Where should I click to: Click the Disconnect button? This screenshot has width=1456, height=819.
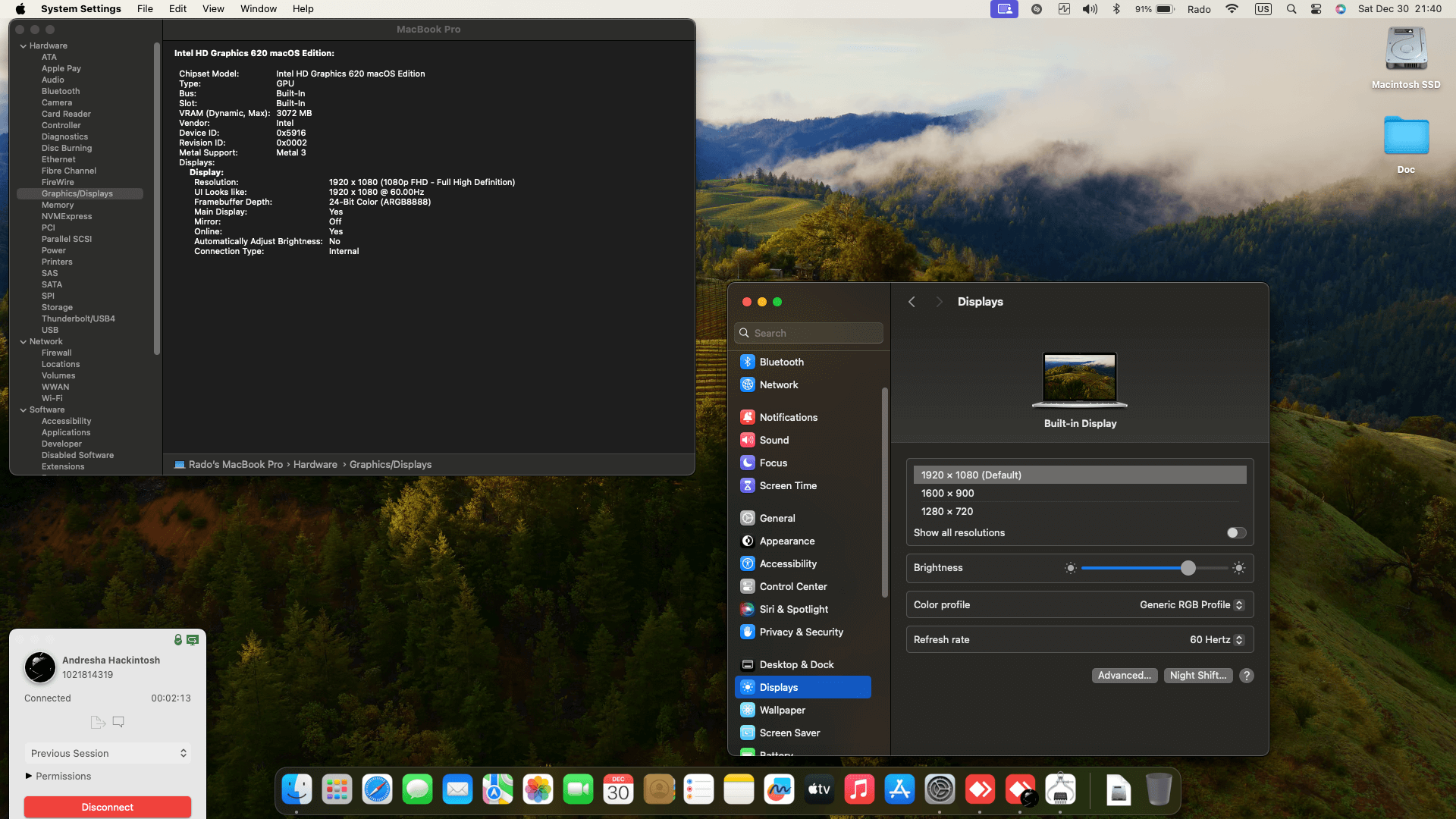pyautogui.click(x=107, y=807)
